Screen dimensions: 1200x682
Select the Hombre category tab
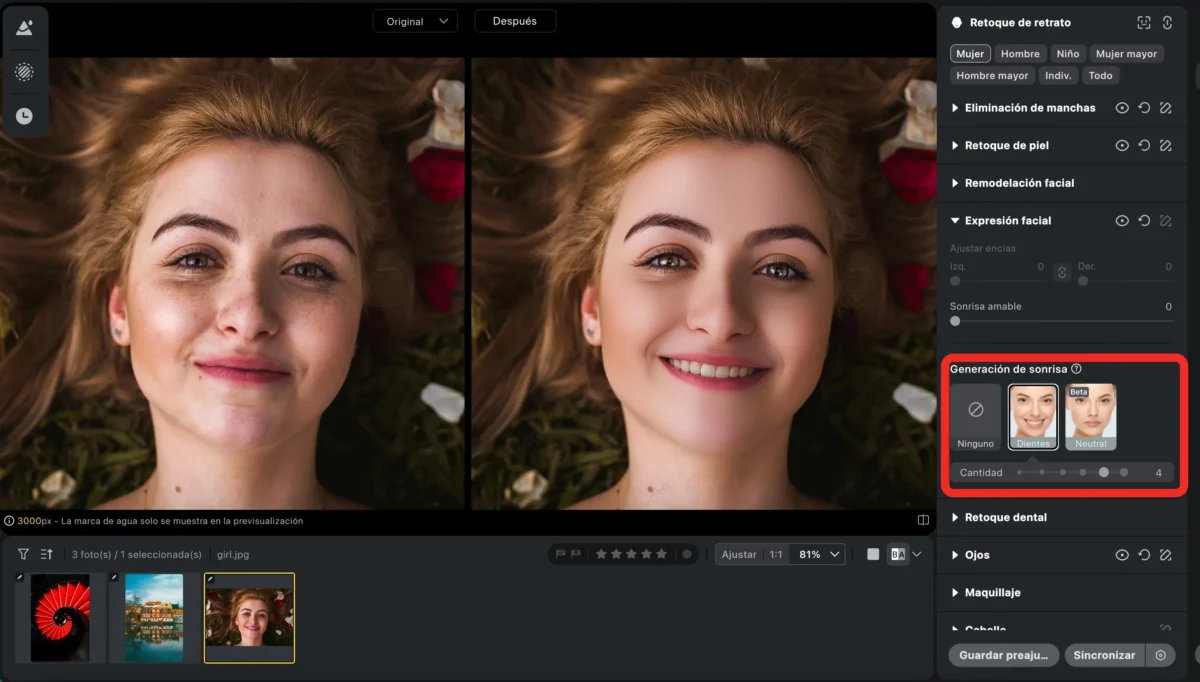pos(1020,54)
